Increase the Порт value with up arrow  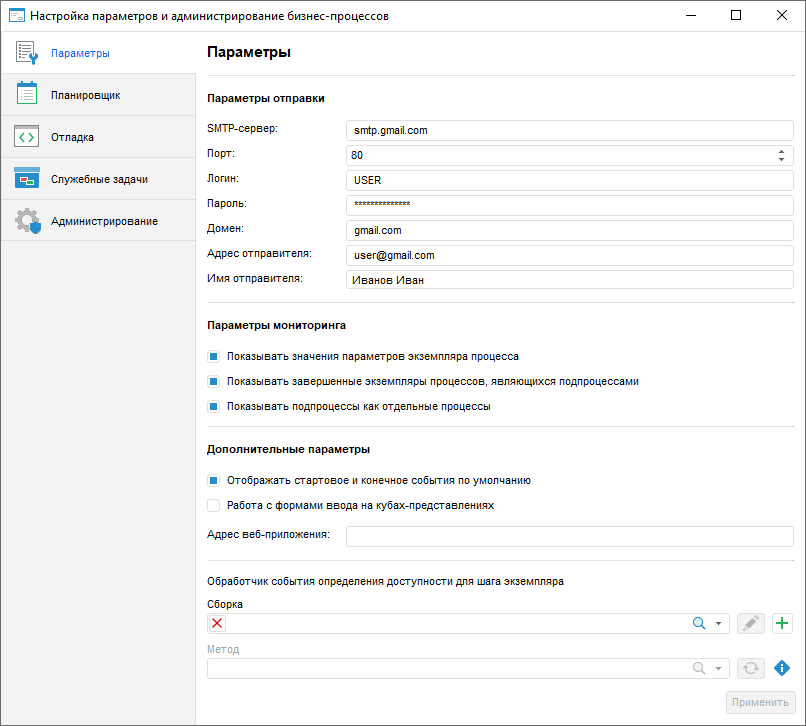tap(780, 151)
